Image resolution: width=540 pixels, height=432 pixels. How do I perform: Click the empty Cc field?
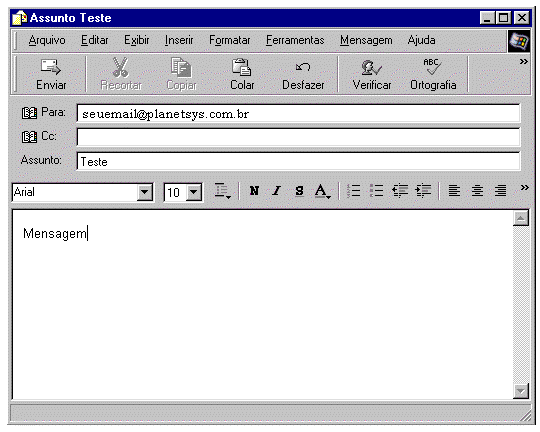(298, 137)
